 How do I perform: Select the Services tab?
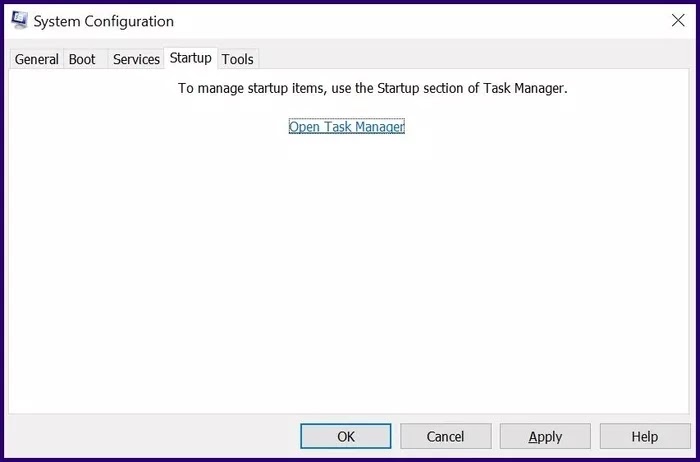click(x=136, y=59)
